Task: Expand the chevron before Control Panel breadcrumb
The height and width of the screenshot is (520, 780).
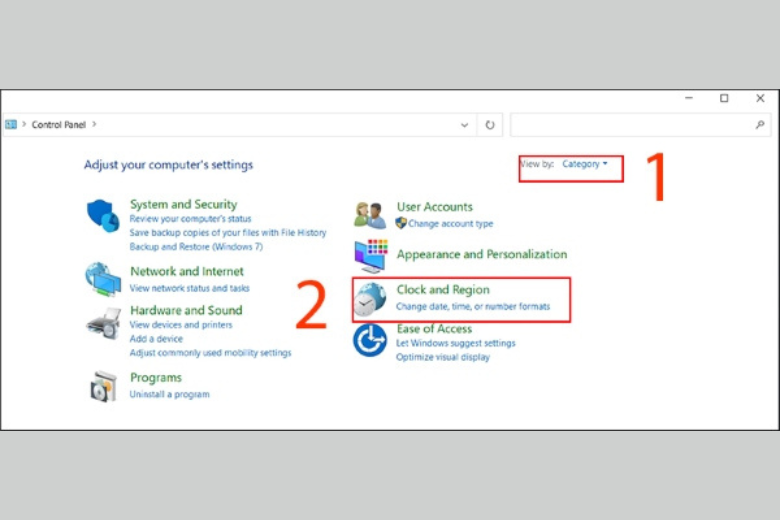Action: pyautogui.click(x=24, y=124)
